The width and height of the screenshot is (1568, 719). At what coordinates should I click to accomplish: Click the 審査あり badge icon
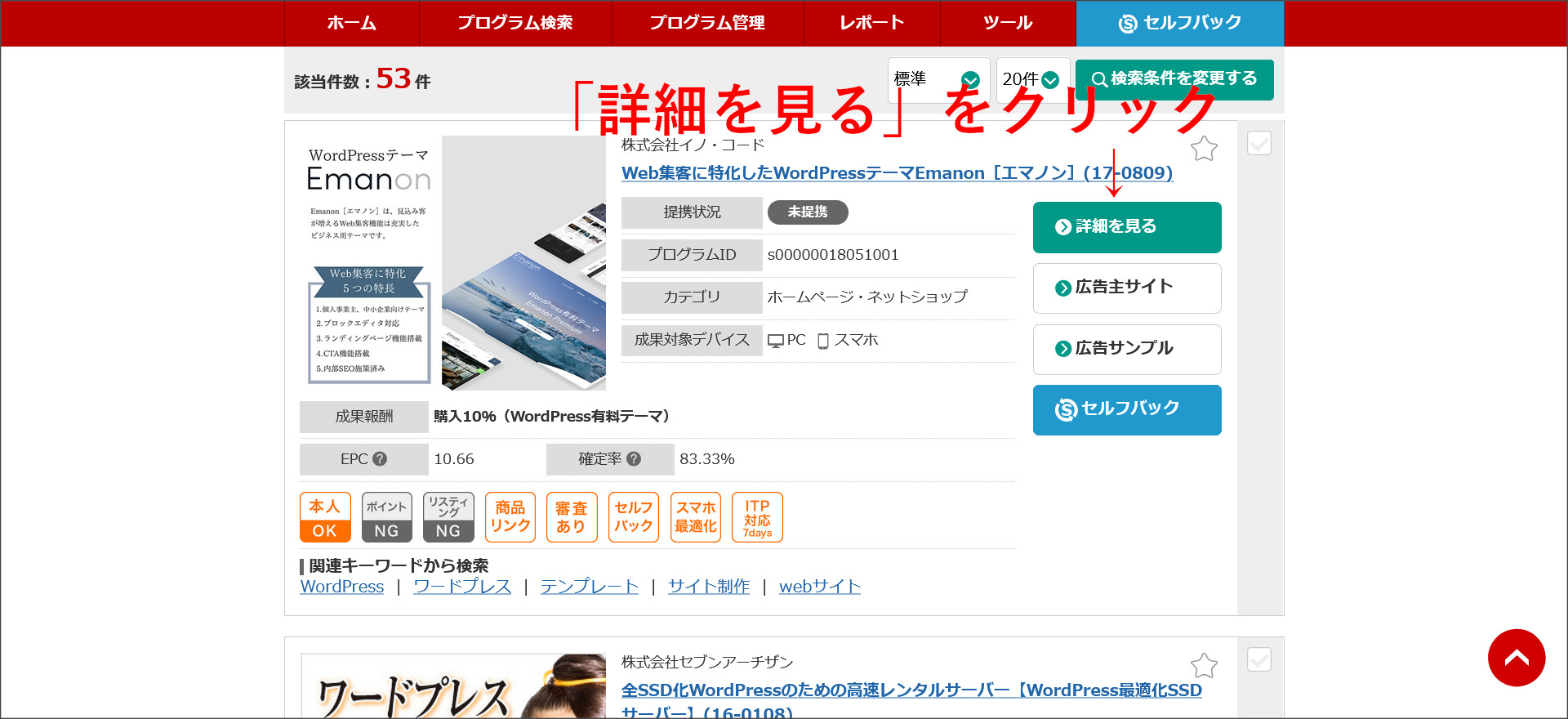[x=572, y=517]
